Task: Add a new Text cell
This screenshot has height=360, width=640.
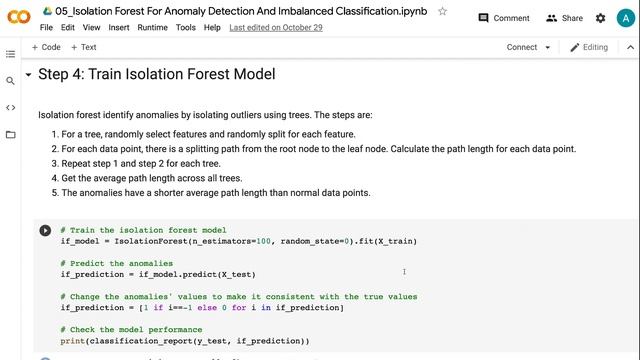Action: [x=84, y=47]
